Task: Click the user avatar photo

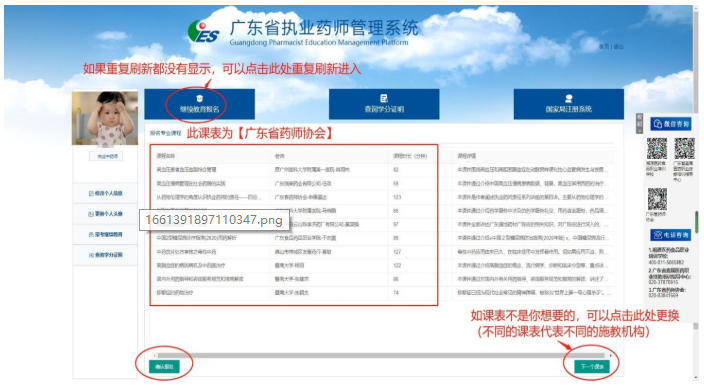Action: coord(105,118)
